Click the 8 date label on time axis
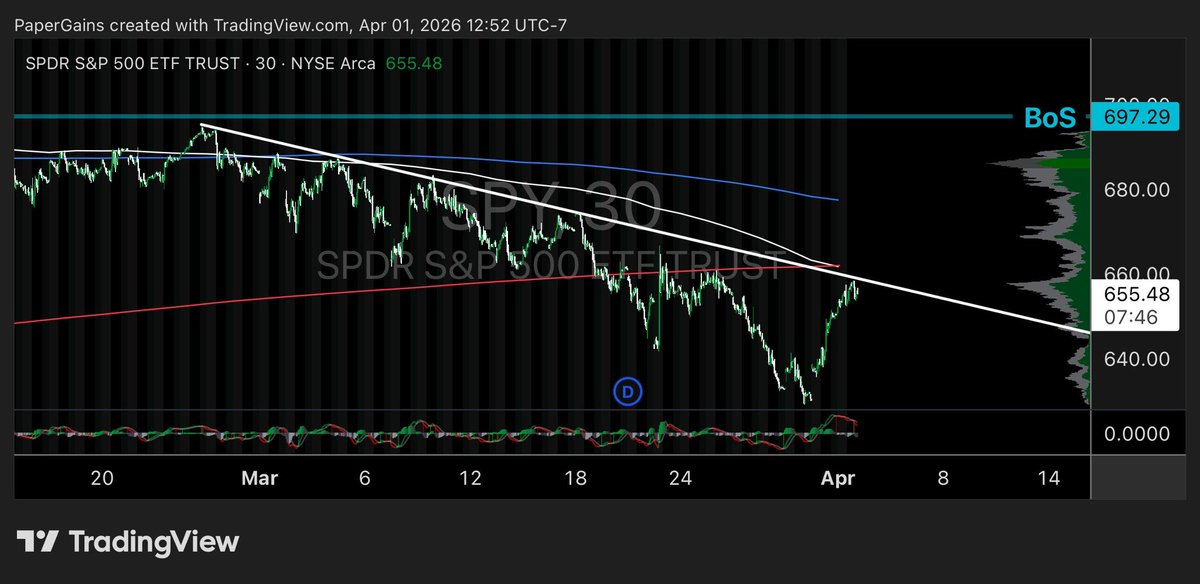1200x584 pixels. pos(943,479)
